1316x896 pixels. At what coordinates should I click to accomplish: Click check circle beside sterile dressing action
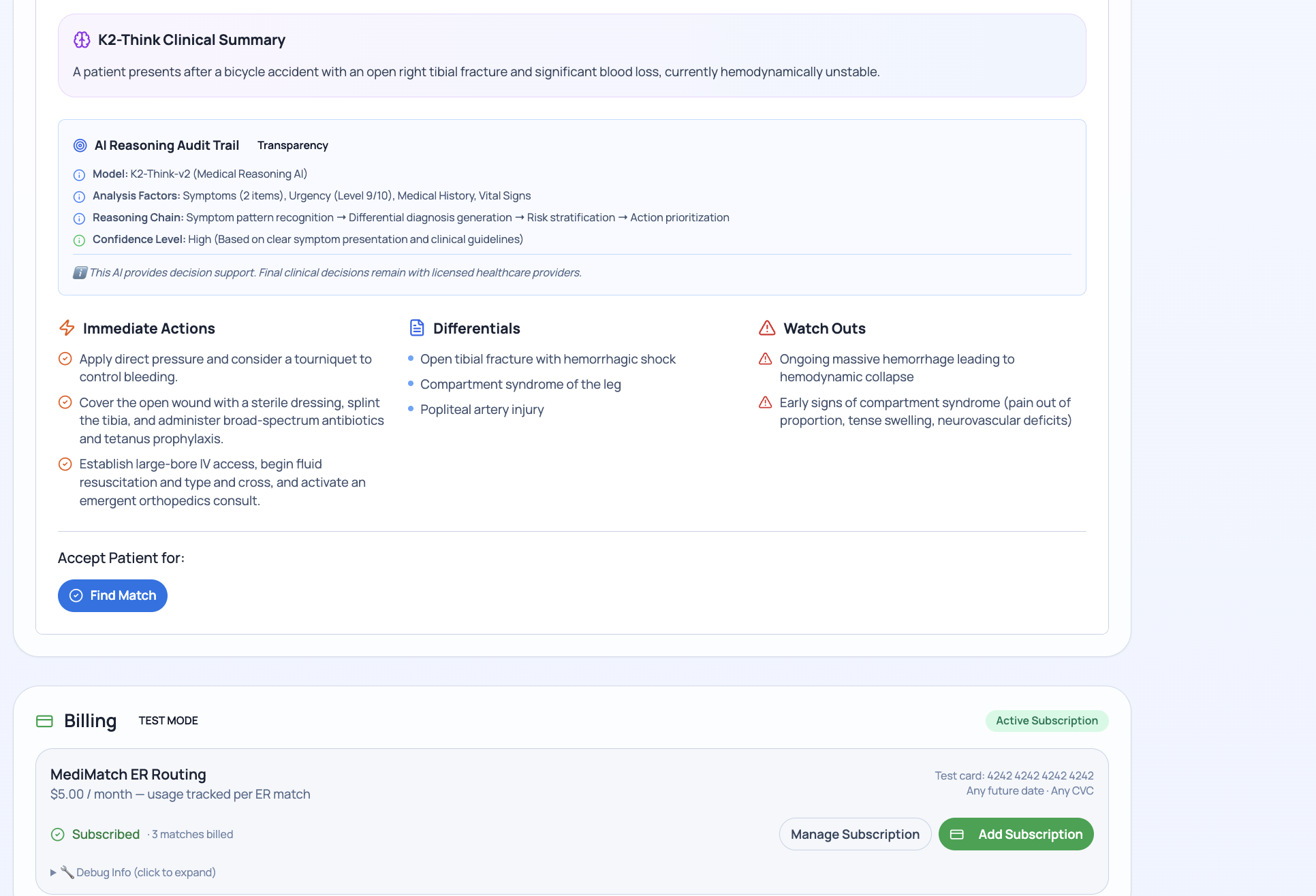tap(65, 402)
